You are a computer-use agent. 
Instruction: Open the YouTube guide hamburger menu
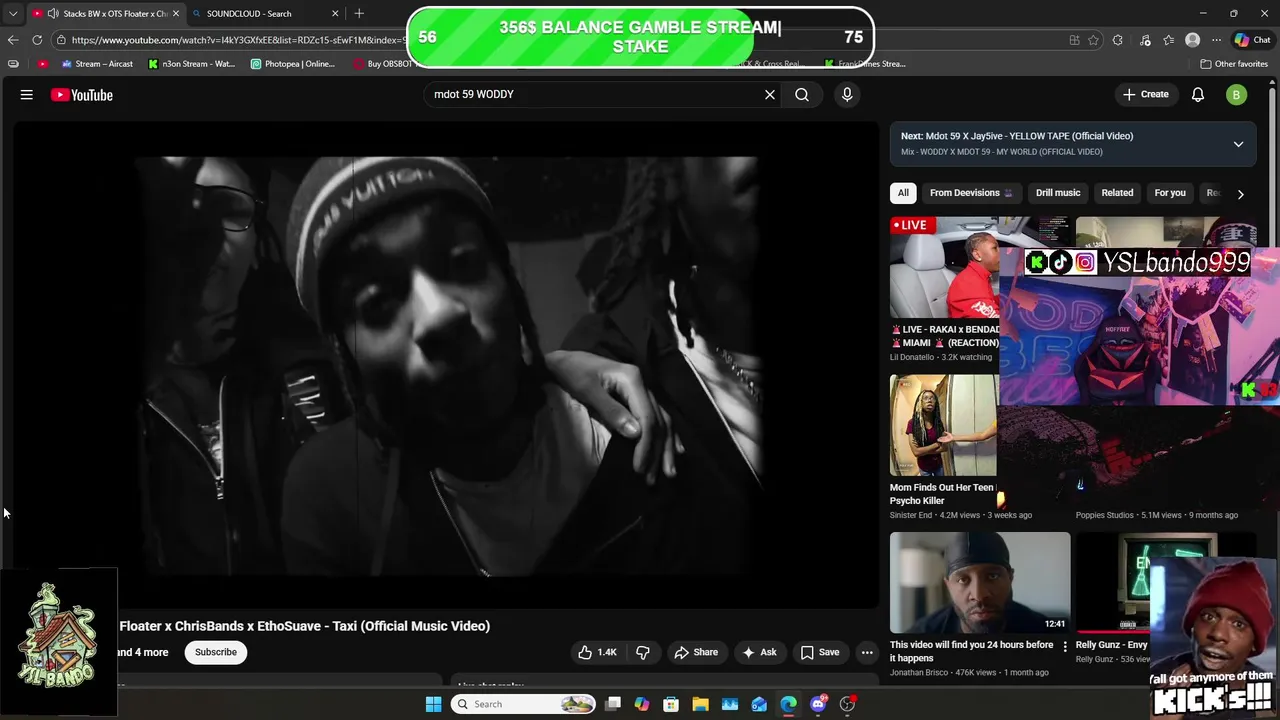pyautogui.click(x=27, y=95)
